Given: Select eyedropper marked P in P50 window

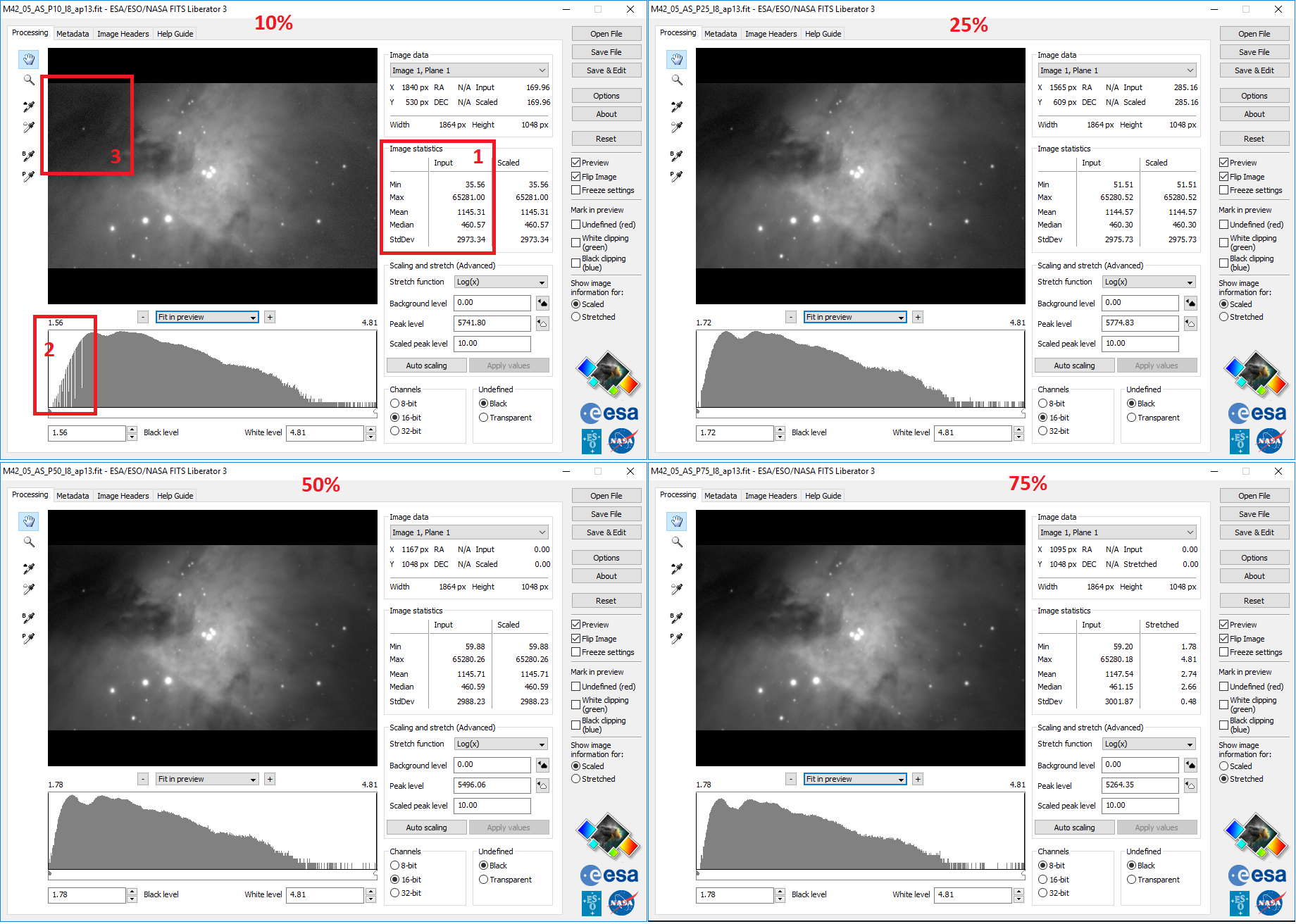Looking at the screenshot, I should pos(29,638).
